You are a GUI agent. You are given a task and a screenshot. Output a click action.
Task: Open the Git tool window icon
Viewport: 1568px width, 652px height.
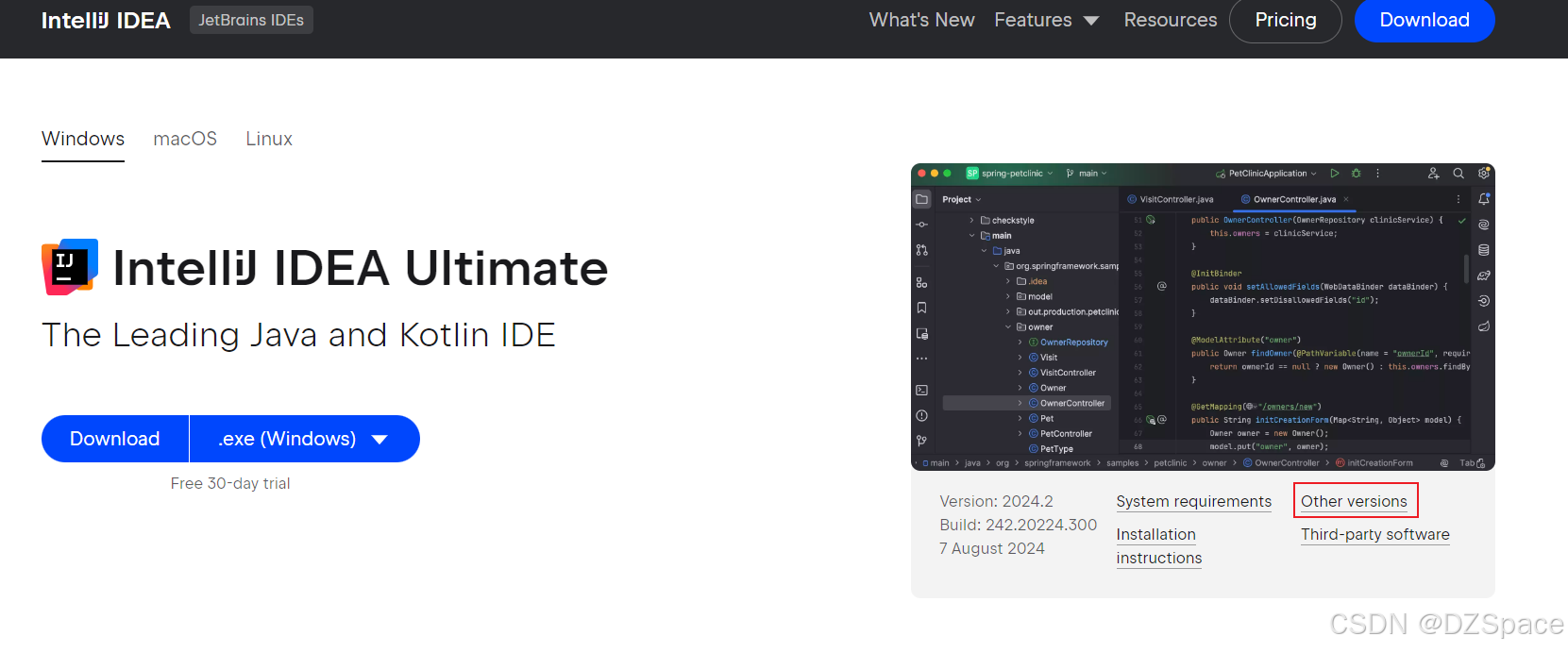point(922,441)
